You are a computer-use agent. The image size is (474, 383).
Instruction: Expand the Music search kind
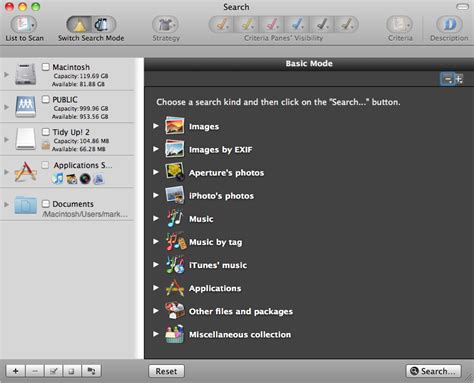pyautogui.click(x=156, y=218)
